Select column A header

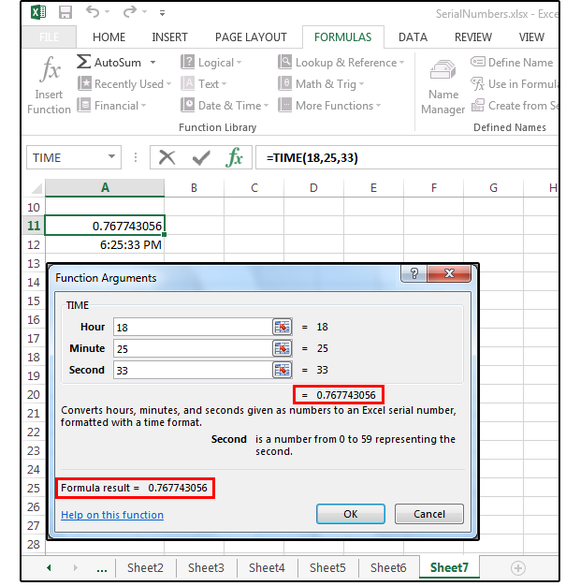click(105, 188)
